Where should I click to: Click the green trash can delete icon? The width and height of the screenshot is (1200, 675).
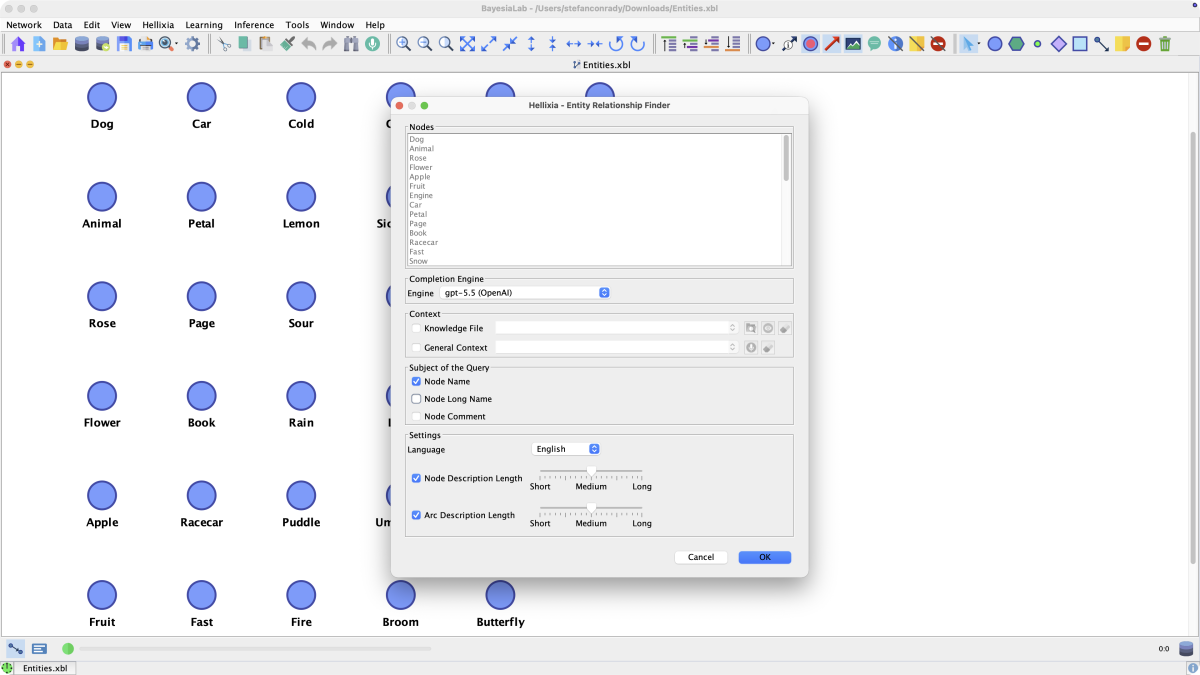[1165, 44]
